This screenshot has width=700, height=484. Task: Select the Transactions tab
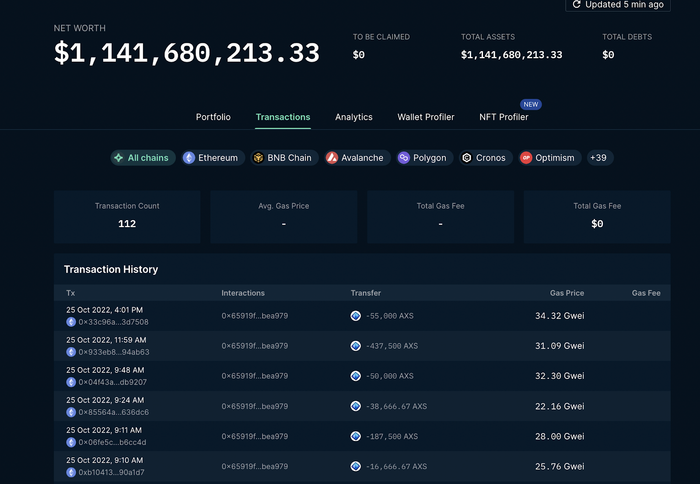point(283,117)
